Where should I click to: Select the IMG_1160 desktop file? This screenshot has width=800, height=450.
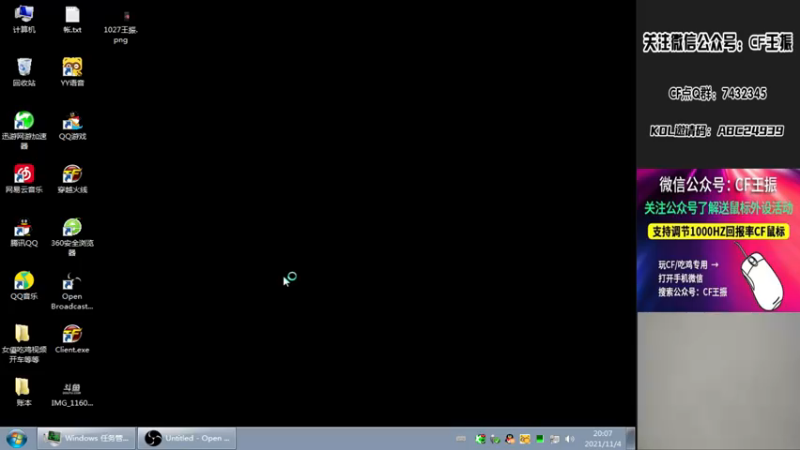72,394
